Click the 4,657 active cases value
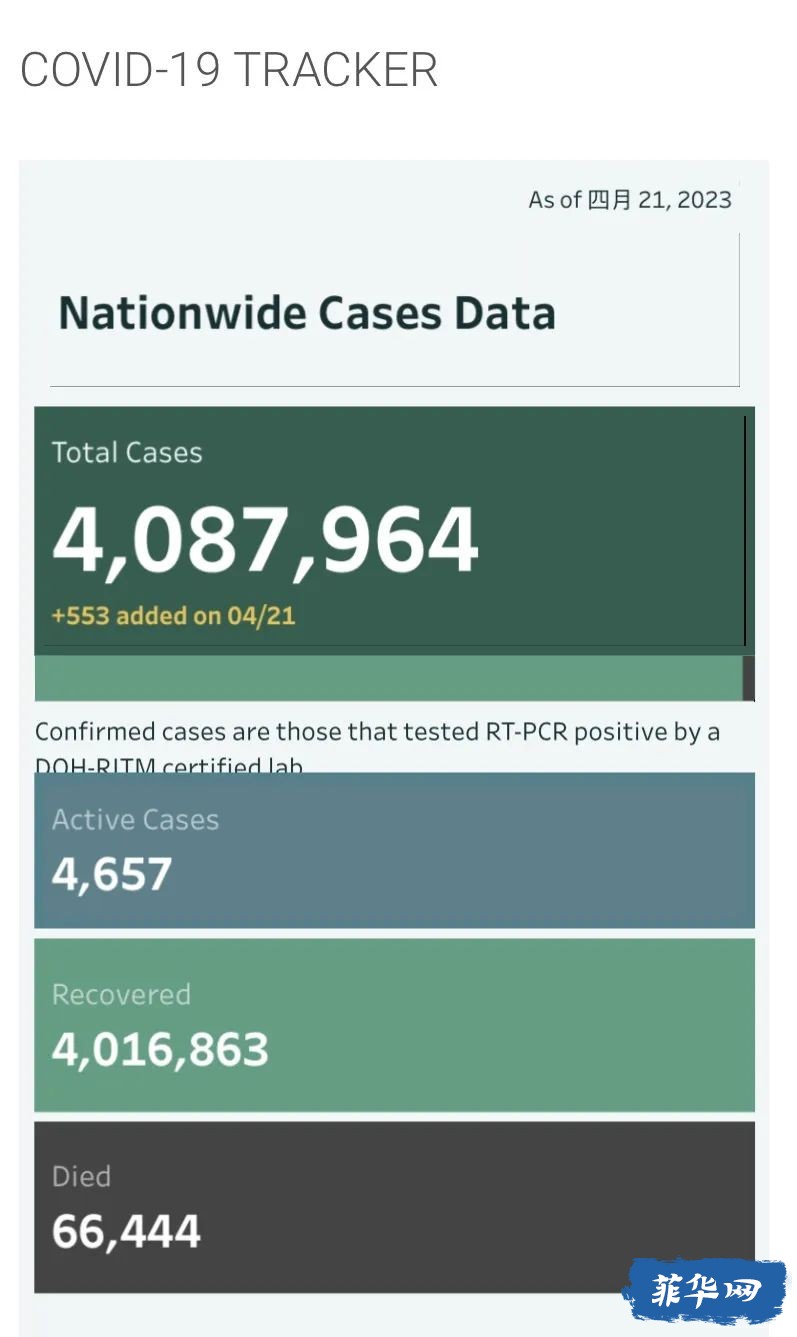 point(112,874)
